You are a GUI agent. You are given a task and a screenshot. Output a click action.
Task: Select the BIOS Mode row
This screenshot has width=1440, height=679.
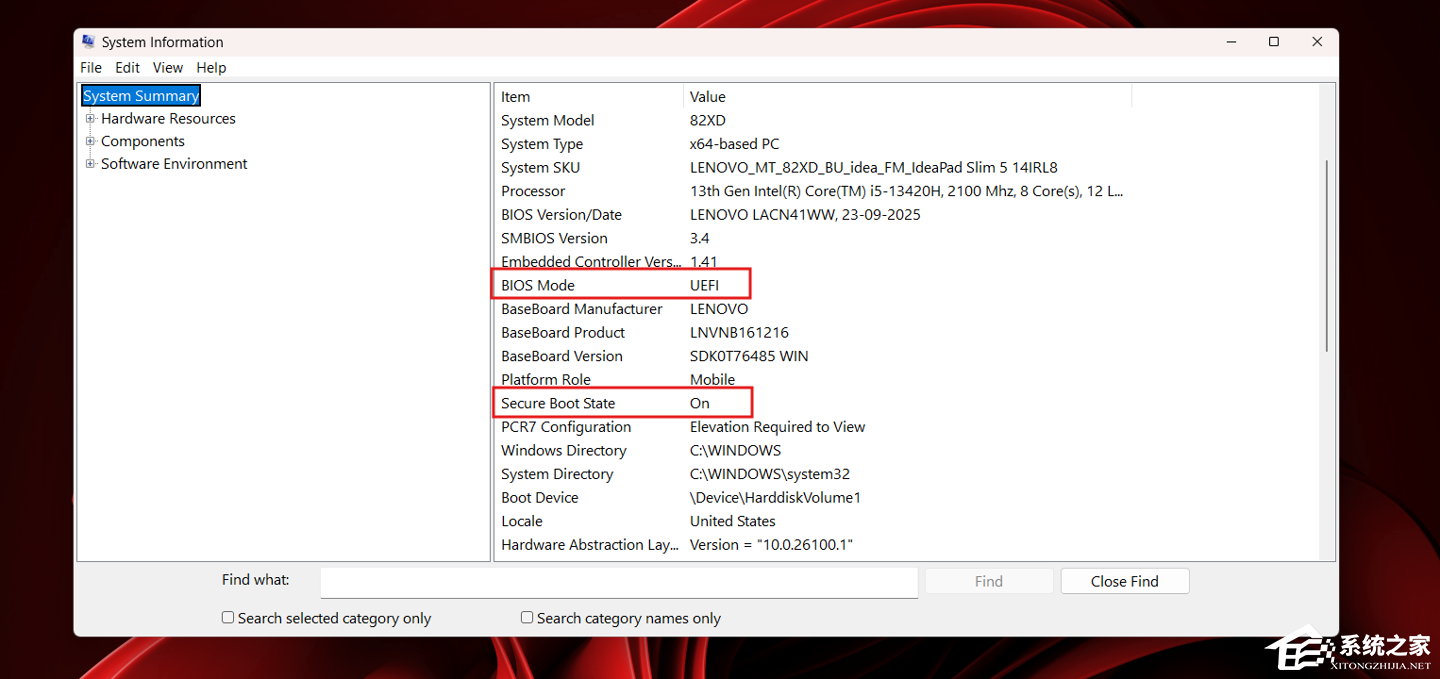813,286
